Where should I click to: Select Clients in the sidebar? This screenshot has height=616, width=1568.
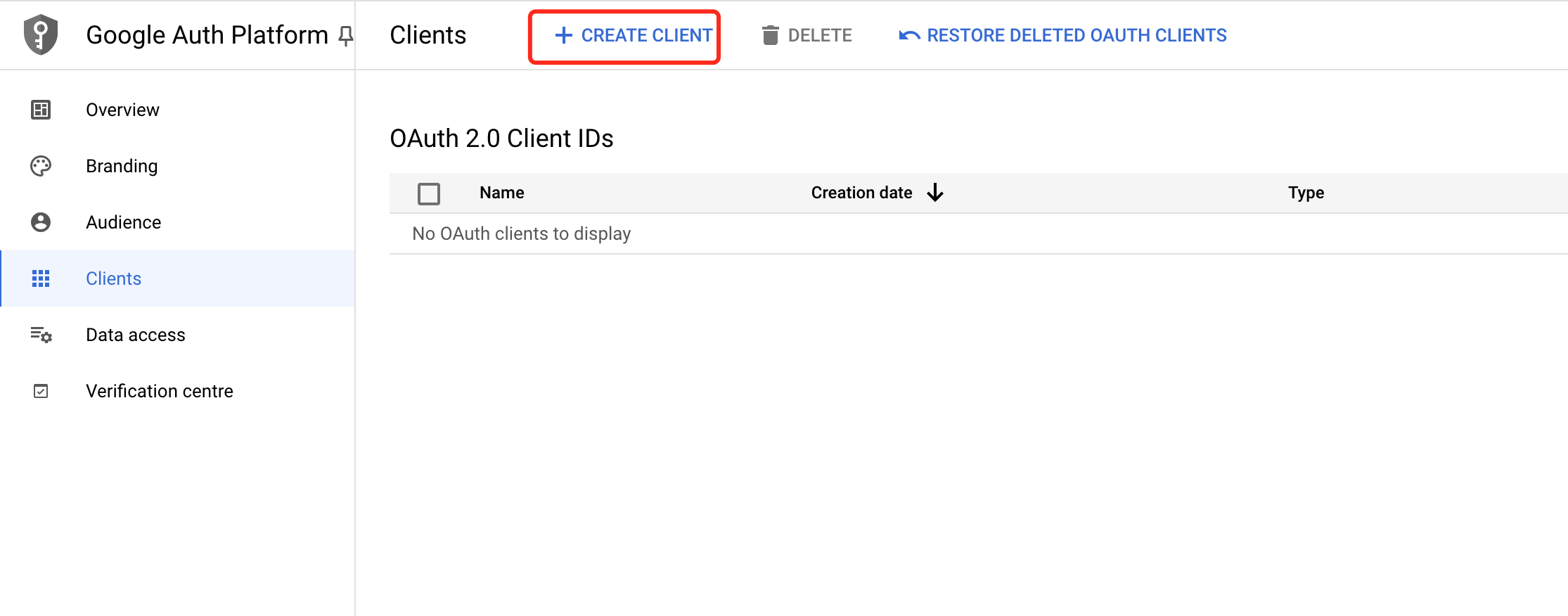(x=178, y=278)
